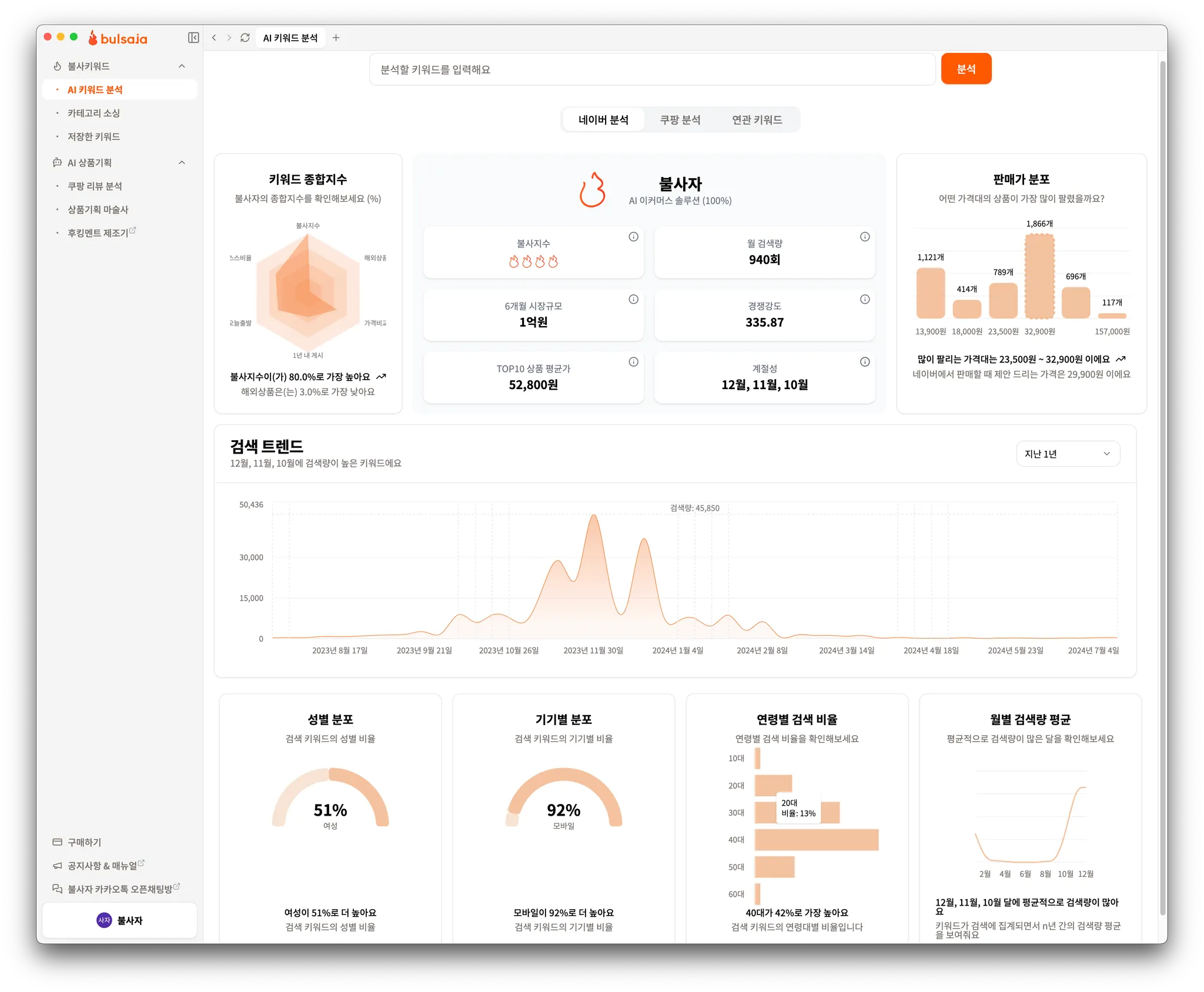Collapse the 불사키워드 sidebar section
Screen dimensions: 1204x992
point(182,66)
